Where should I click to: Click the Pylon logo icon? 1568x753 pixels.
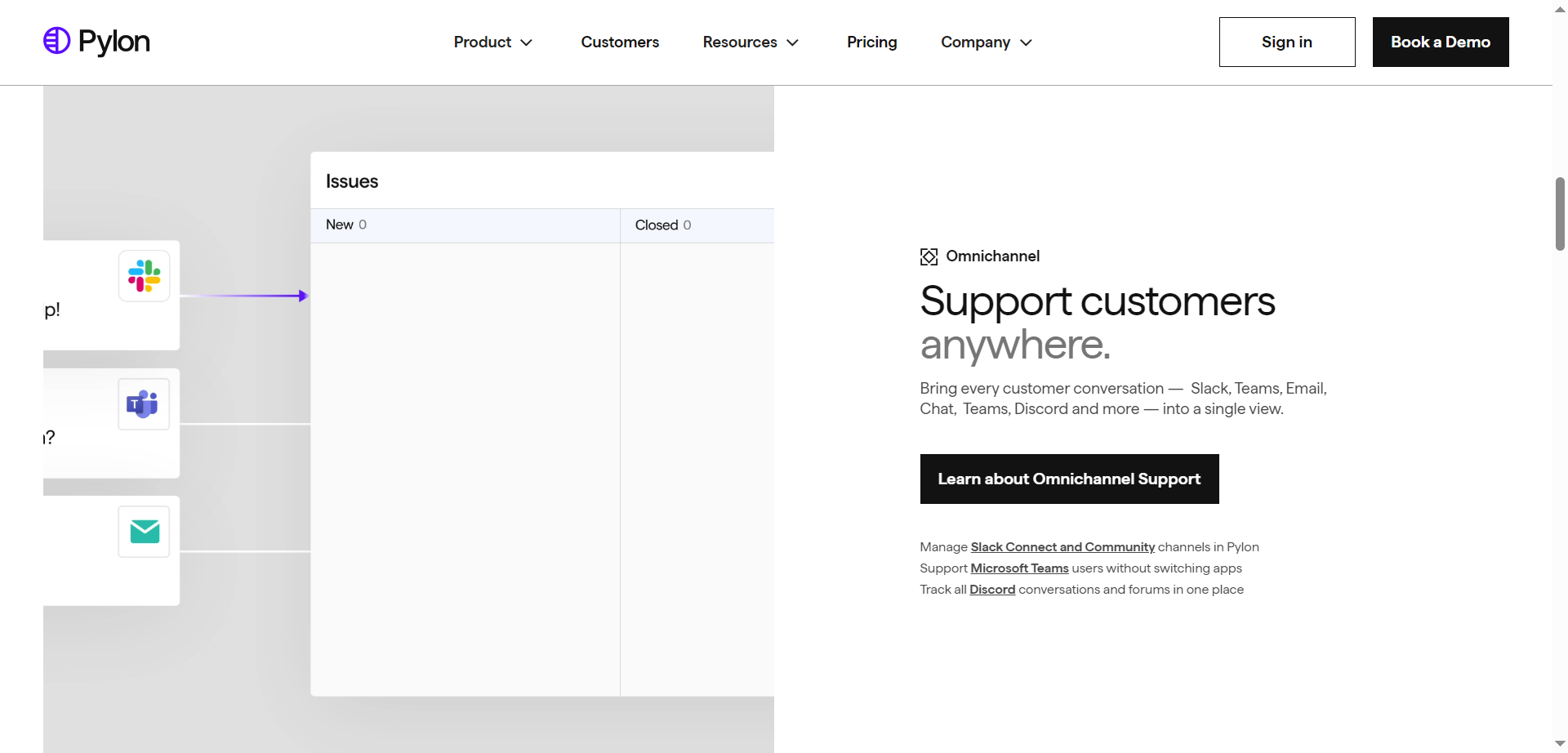[x=56, y=41]
